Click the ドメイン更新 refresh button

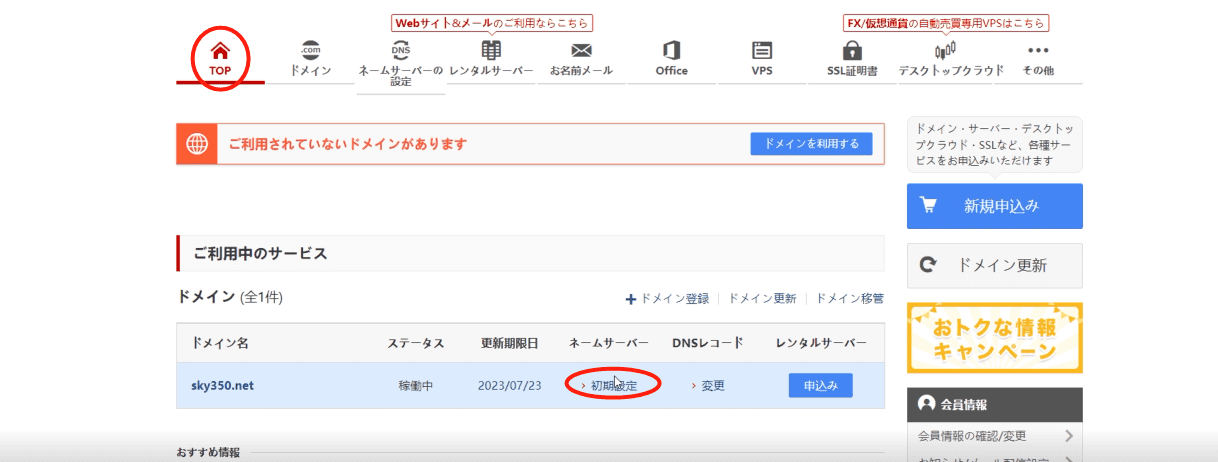click(994, 266)
